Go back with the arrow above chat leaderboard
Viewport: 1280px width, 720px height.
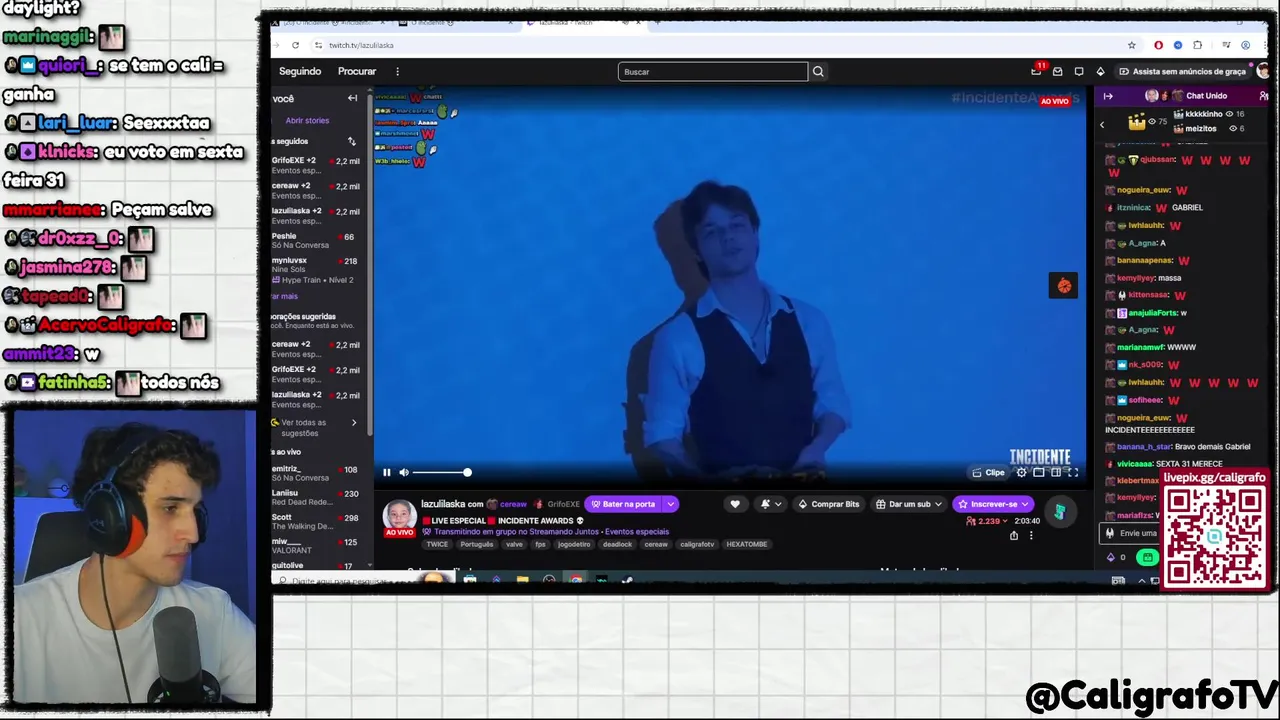tap(1102, 125)
